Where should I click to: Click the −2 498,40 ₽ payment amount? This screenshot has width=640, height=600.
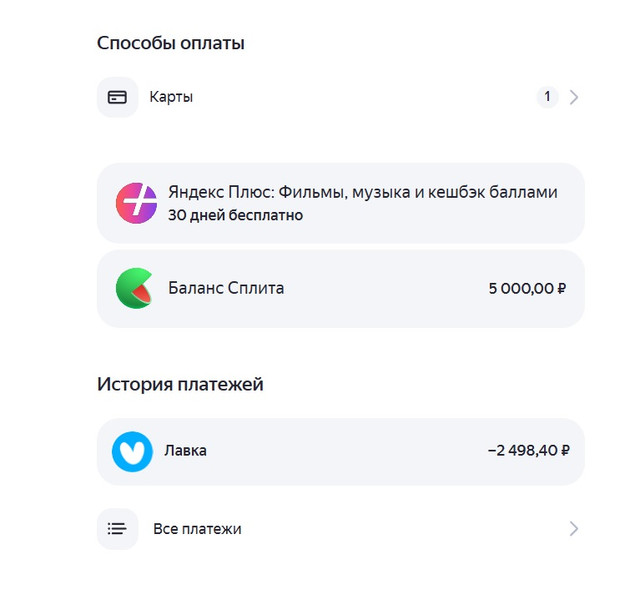(529, 451)
